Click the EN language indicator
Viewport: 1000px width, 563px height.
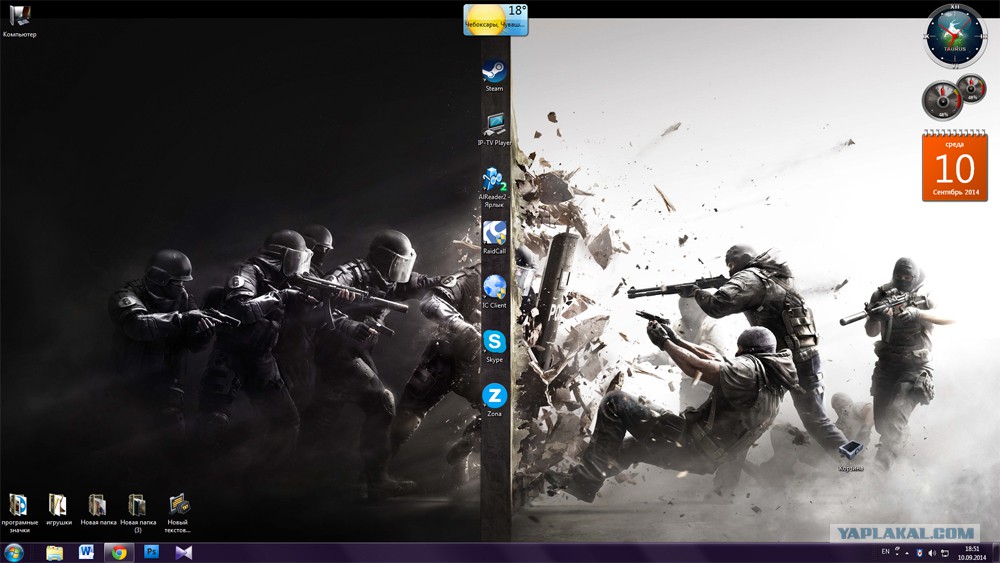pos(885,552)
